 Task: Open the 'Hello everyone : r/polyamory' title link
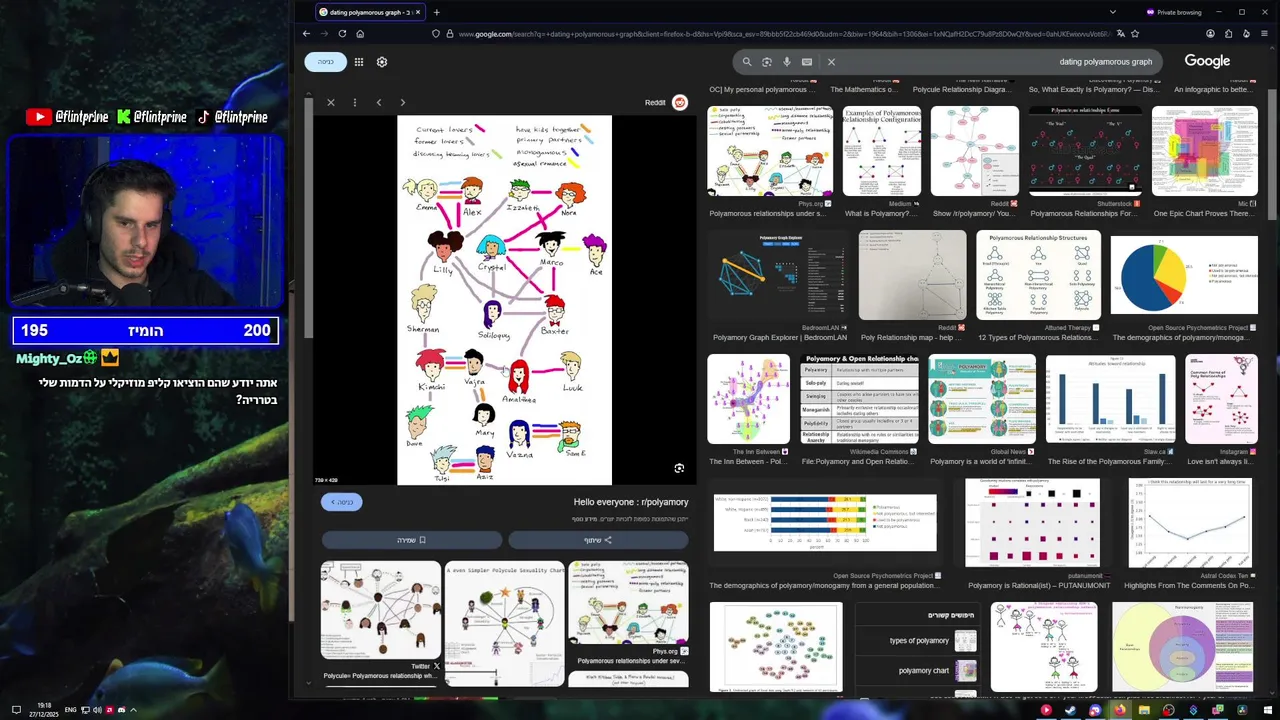point(631,502)
